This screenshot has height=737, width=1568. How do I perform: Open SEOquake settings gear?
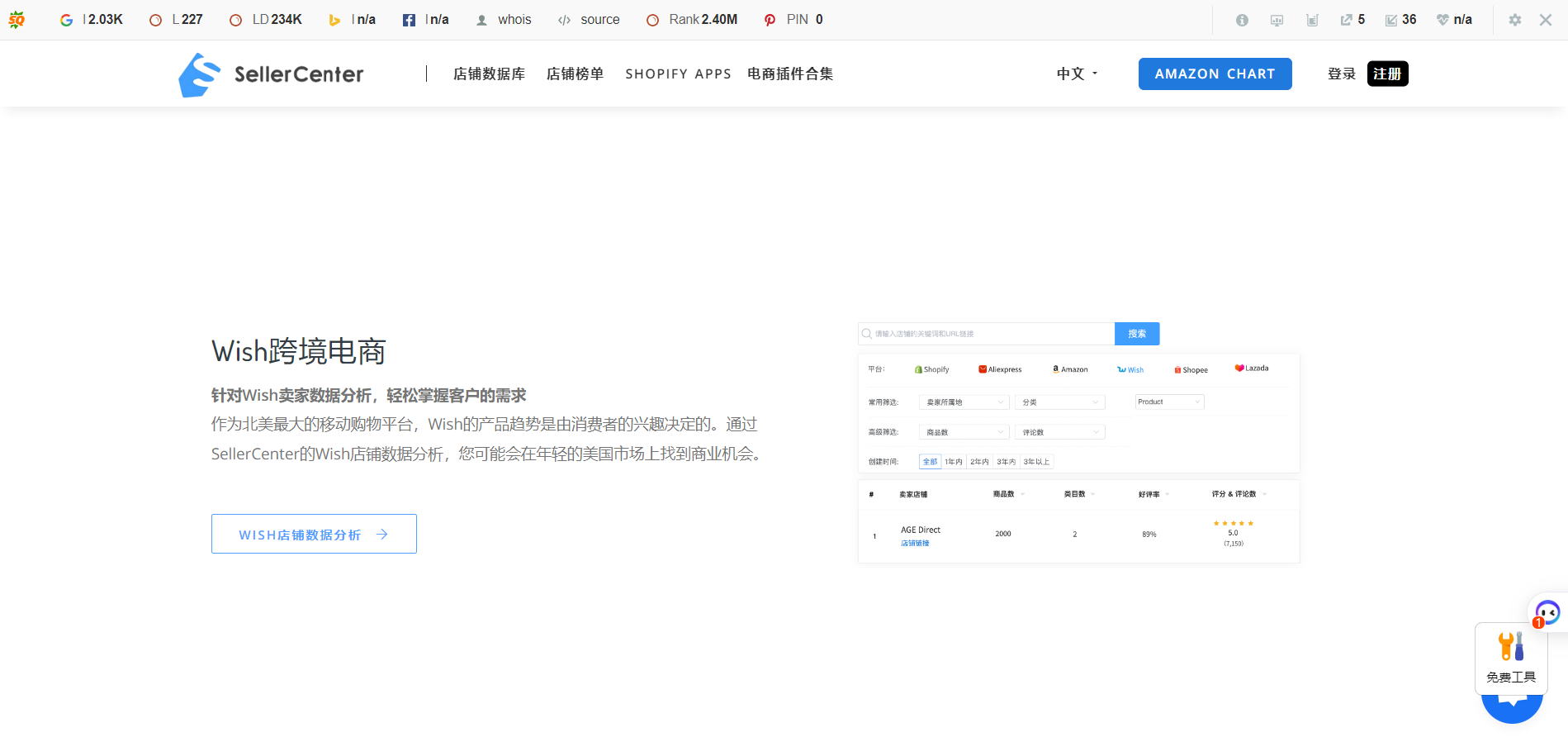(1515, 20)
